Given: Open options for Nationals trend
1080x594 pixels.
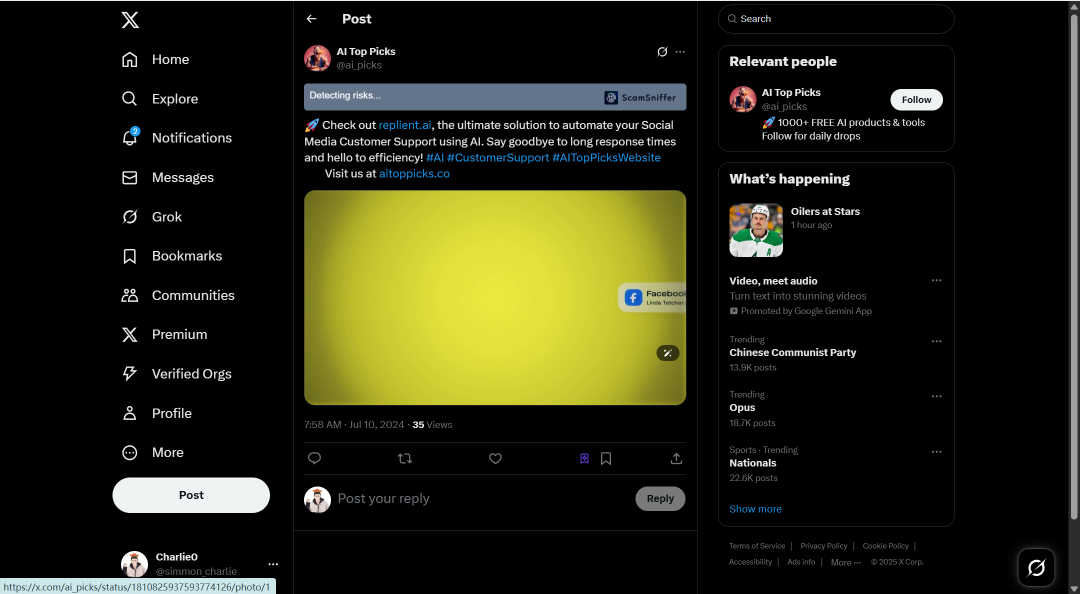Looking at the screenshot, I should pos(936,452).
